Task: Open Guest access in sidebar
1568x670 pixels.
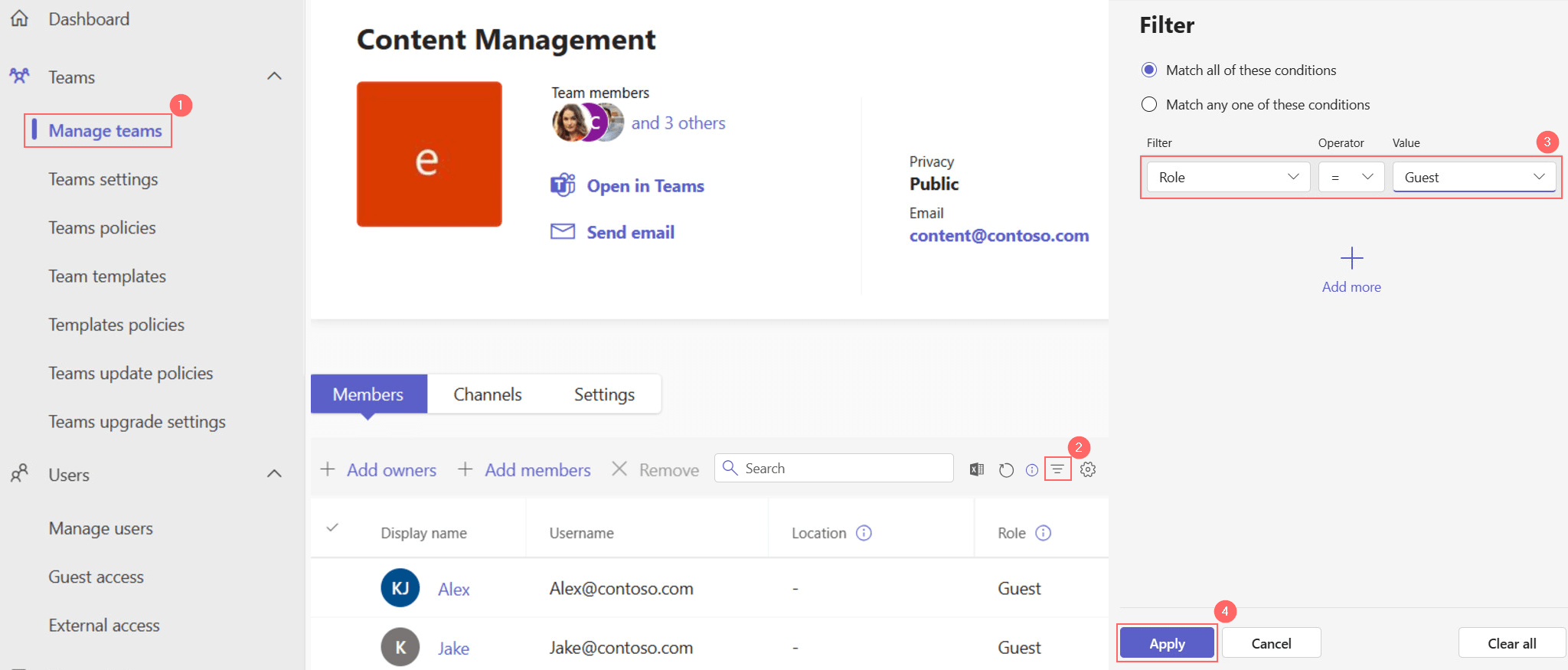Action: (x=96, y=577)
